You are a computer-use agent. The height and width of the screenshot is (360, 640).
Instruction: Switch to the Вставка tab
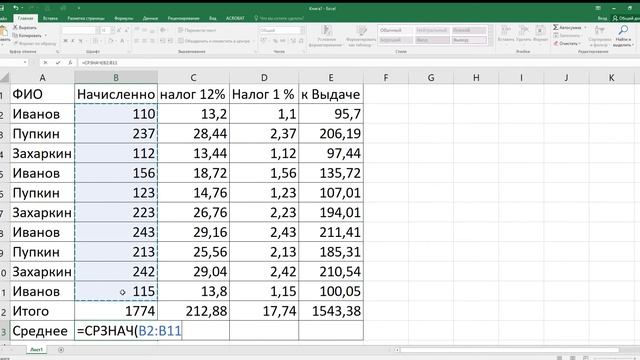[x=50, y=18]
